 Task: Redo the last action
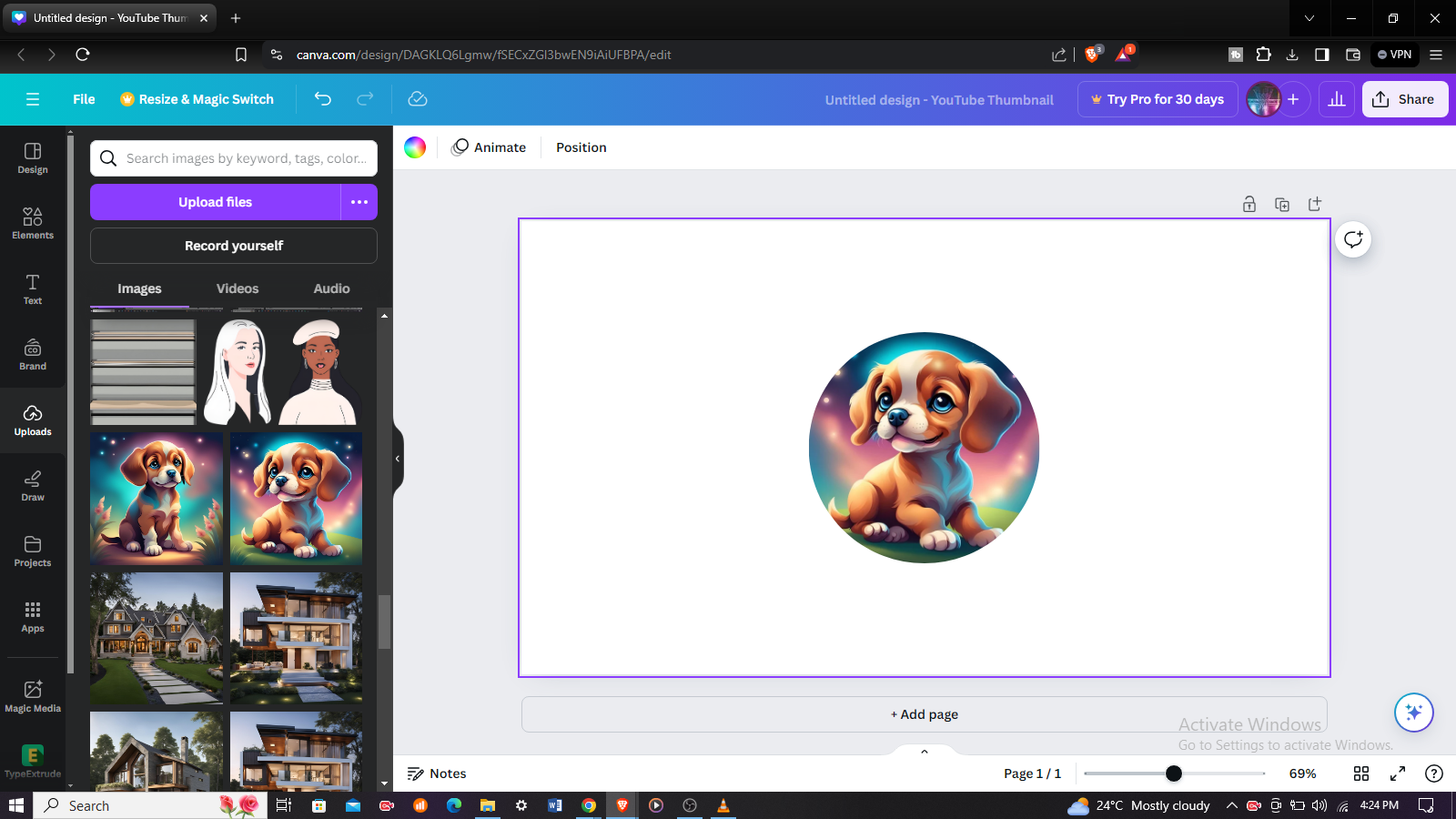[x=365, y=99]
